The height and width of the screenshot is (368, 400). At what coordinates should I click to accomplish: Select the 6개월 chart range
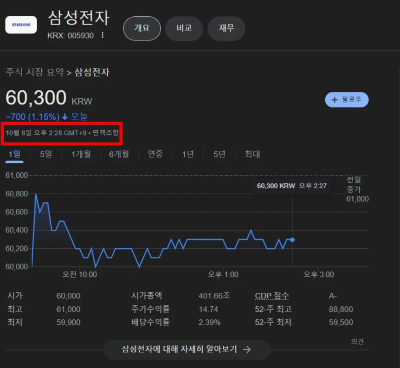[119, 154]
